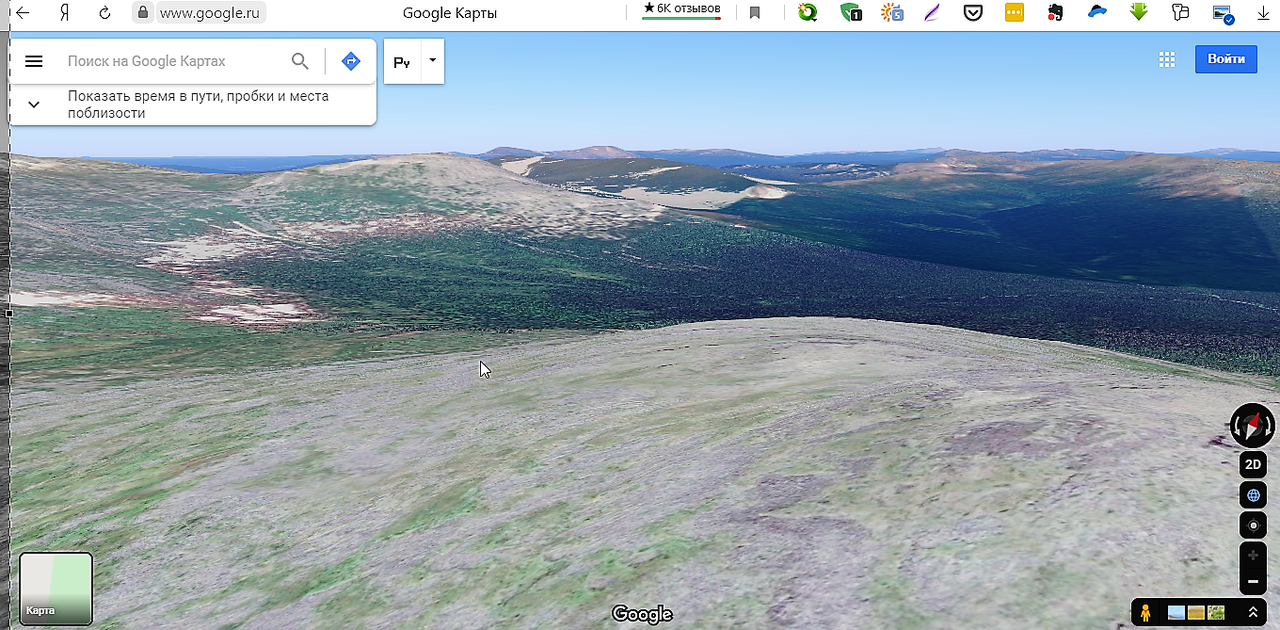Click the Google Карты tab title

(449, 13)
